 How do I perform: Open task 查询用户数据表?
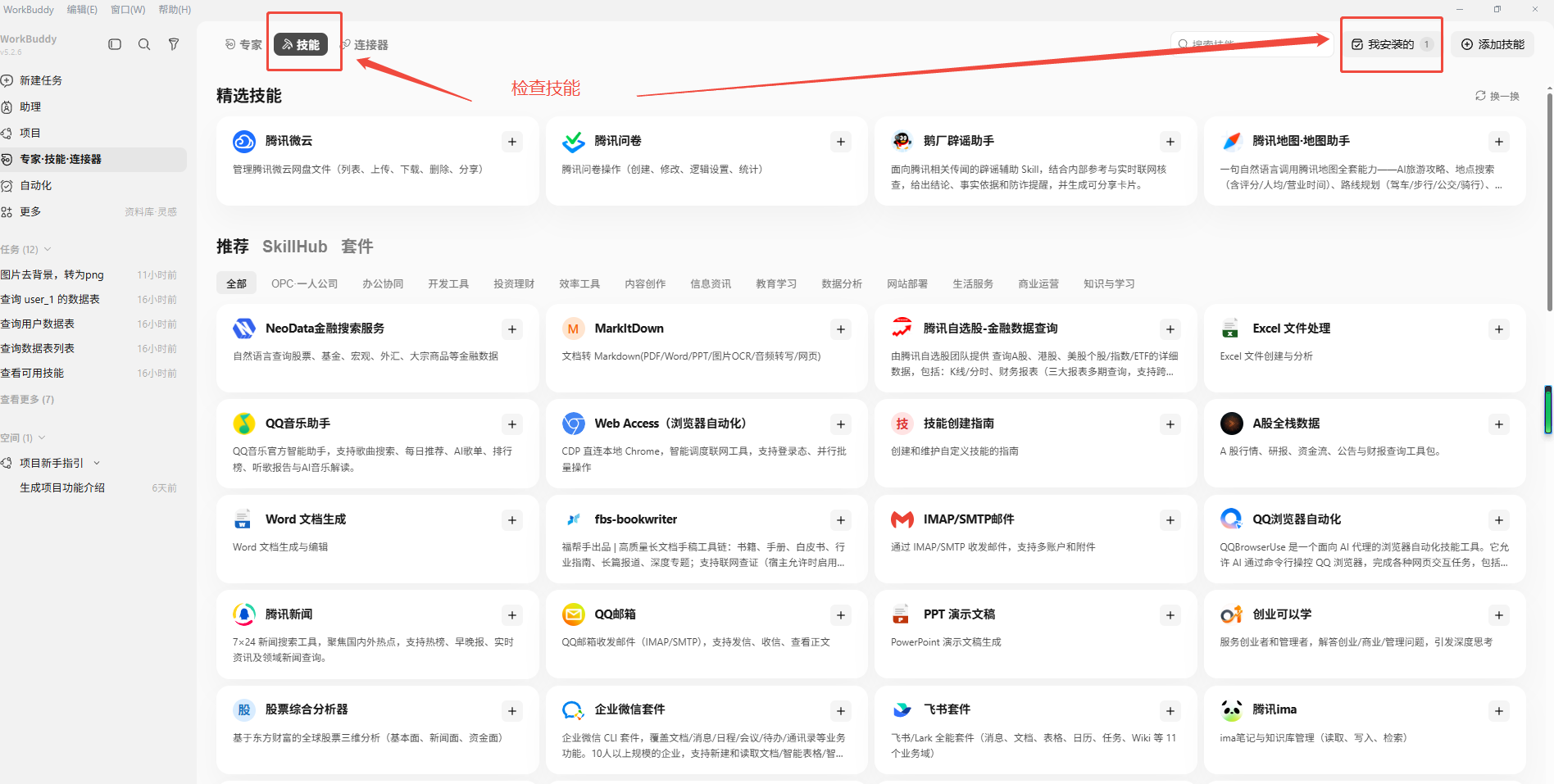[90, 324]
